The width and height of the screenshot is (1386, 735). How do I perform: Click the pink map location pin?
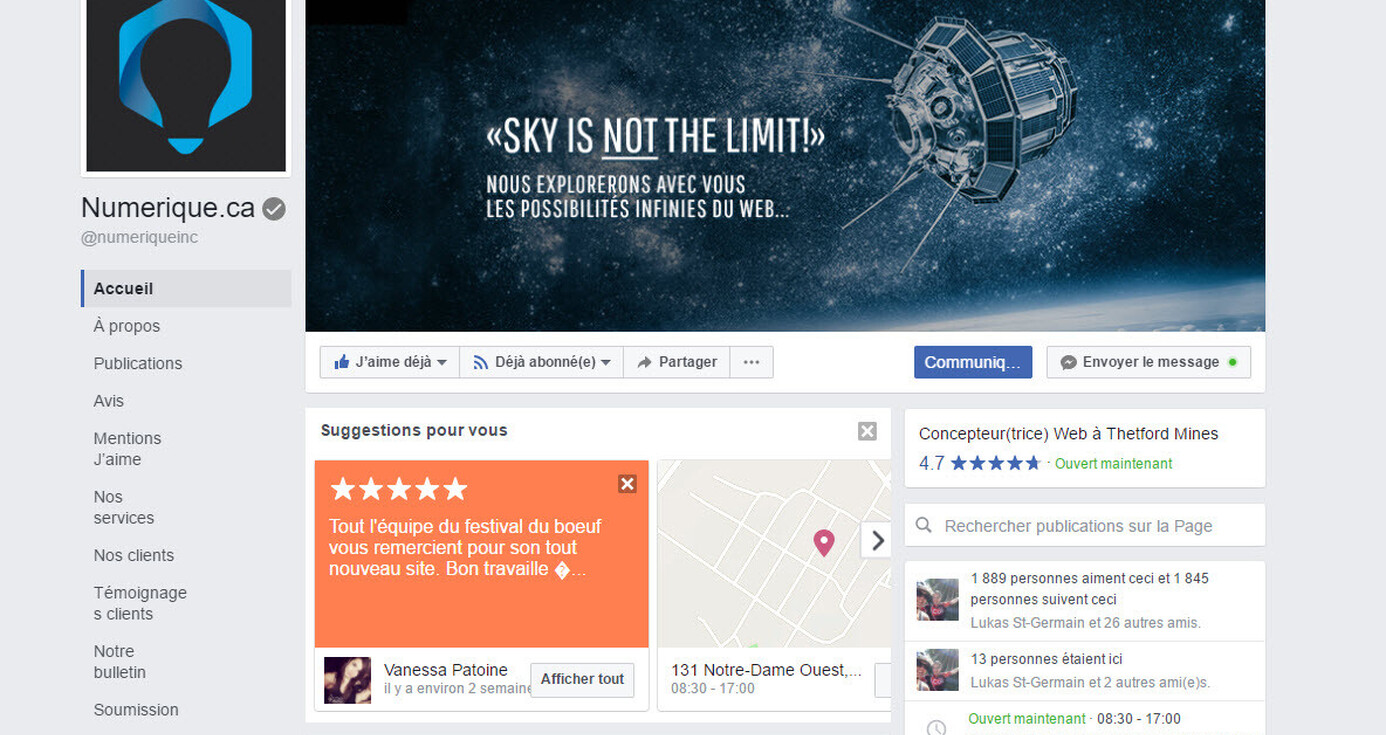tap(824, 542)
